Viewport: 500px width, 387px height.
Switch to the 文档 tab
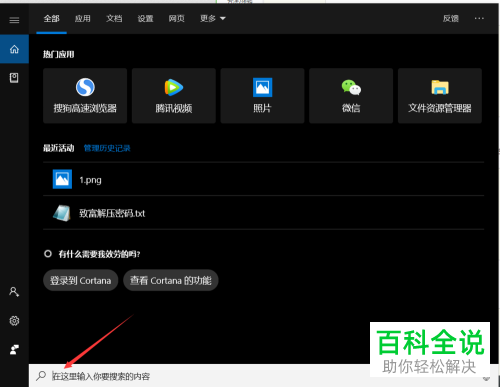[114, 19]
